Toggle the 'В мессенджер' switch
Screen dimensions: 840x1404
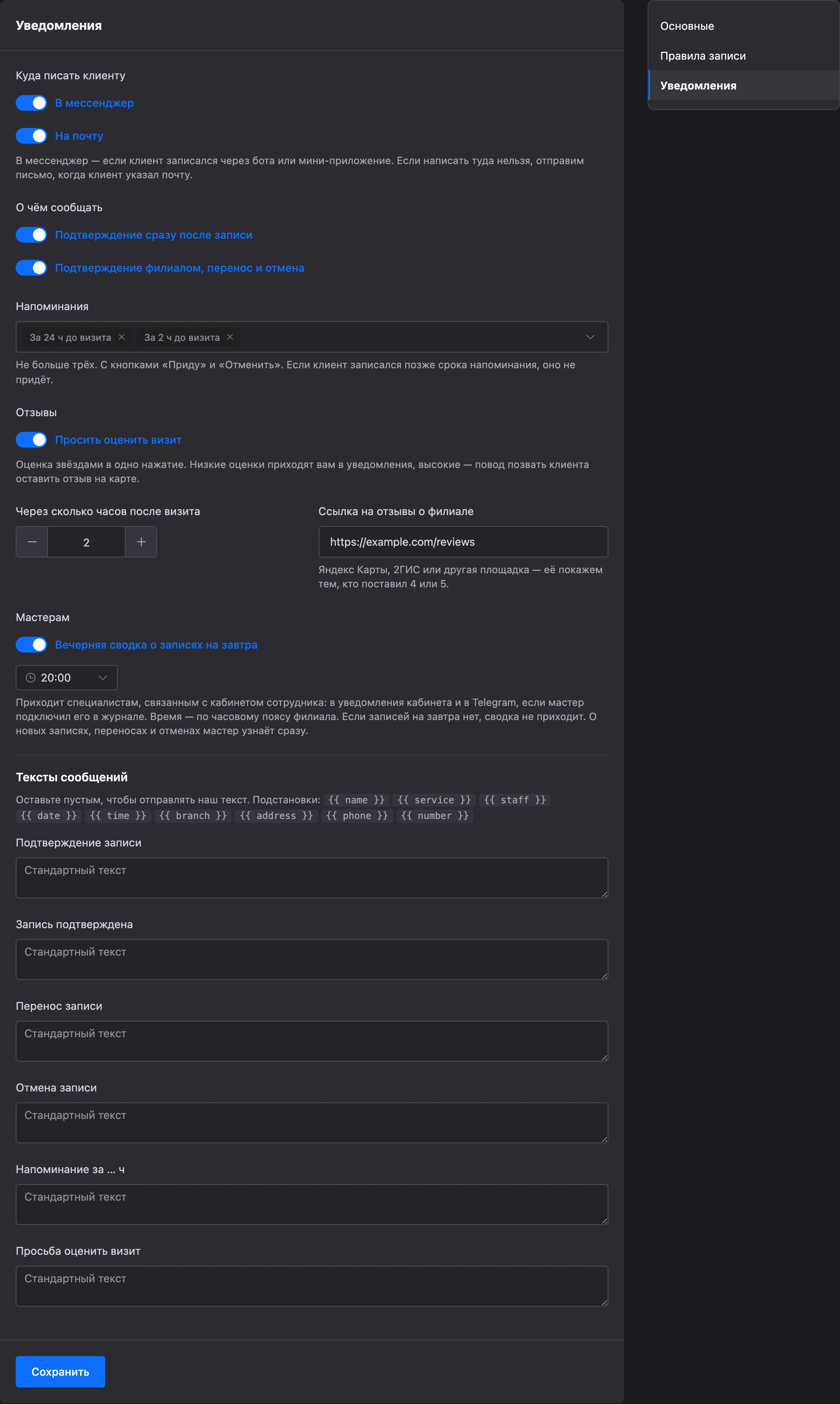click(31, 103)
